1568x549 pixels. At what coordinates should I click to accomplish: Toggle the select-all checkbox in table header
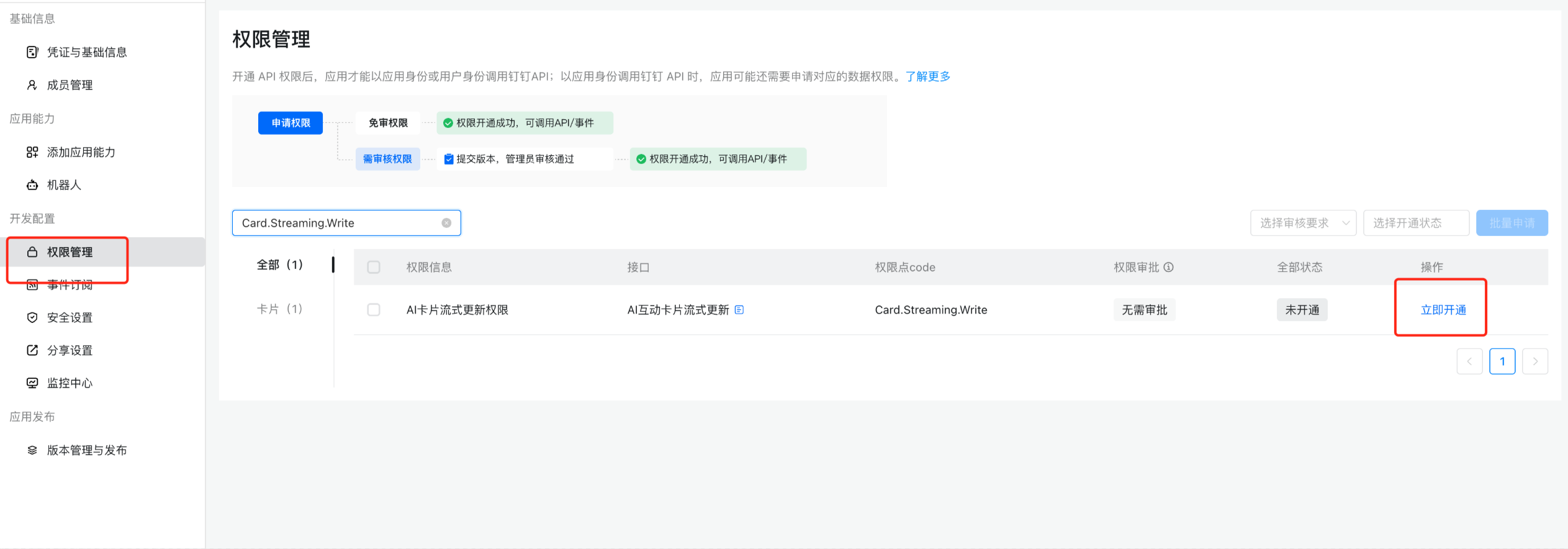[x=374, y=267]
